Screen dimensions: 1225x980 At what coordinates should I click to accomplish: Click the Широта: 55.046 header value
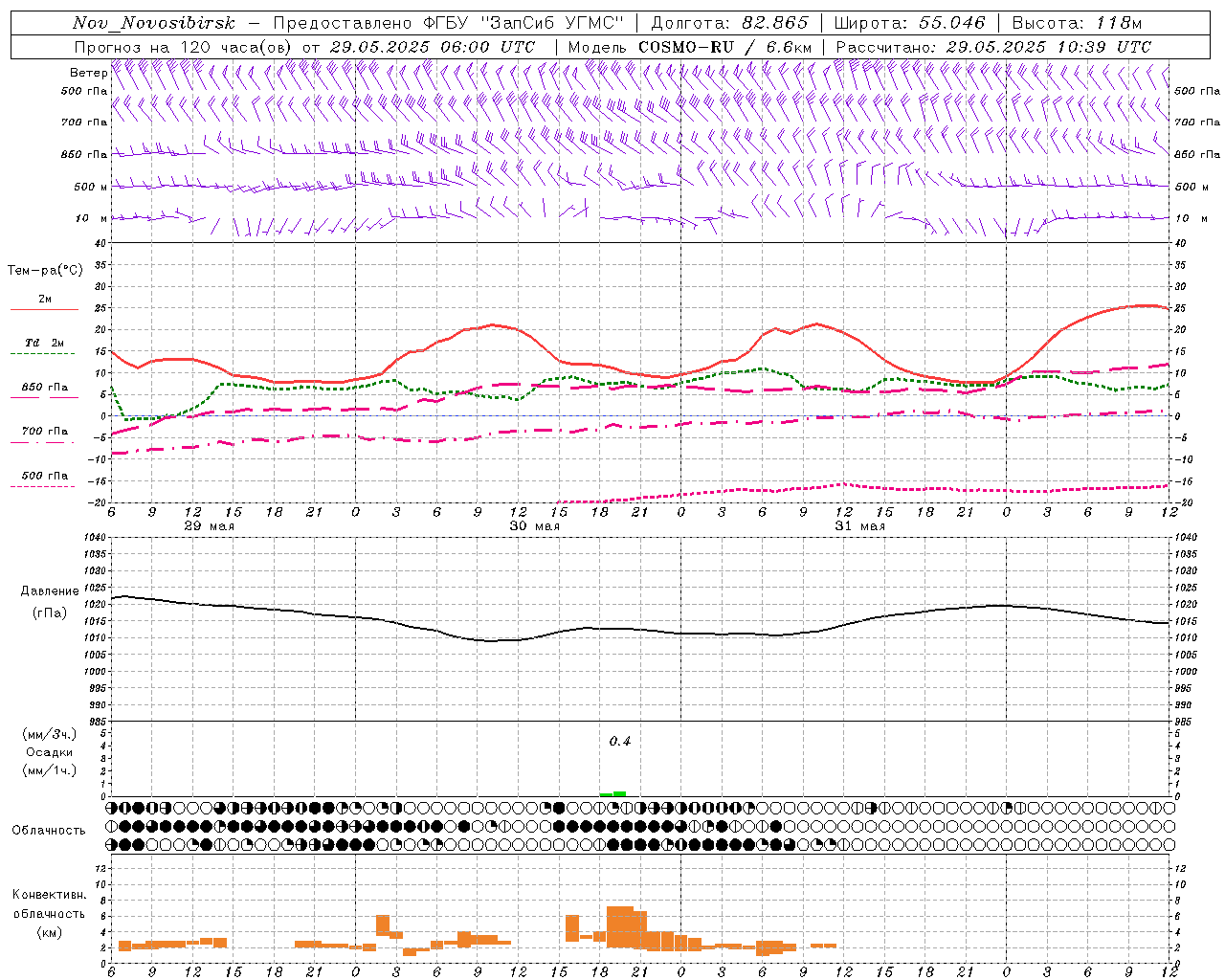click(x=909, y=23)
